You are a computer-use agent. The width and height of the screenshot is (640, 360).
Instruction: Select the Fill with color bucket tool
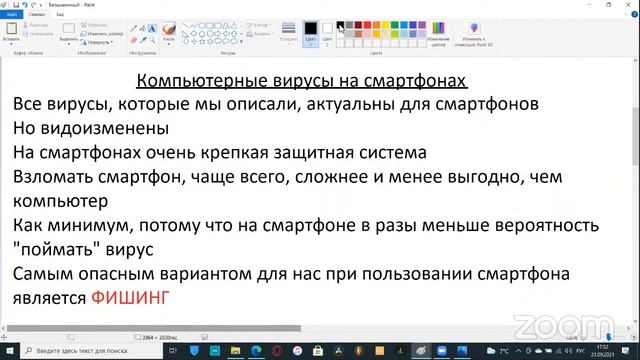point(142,29)
